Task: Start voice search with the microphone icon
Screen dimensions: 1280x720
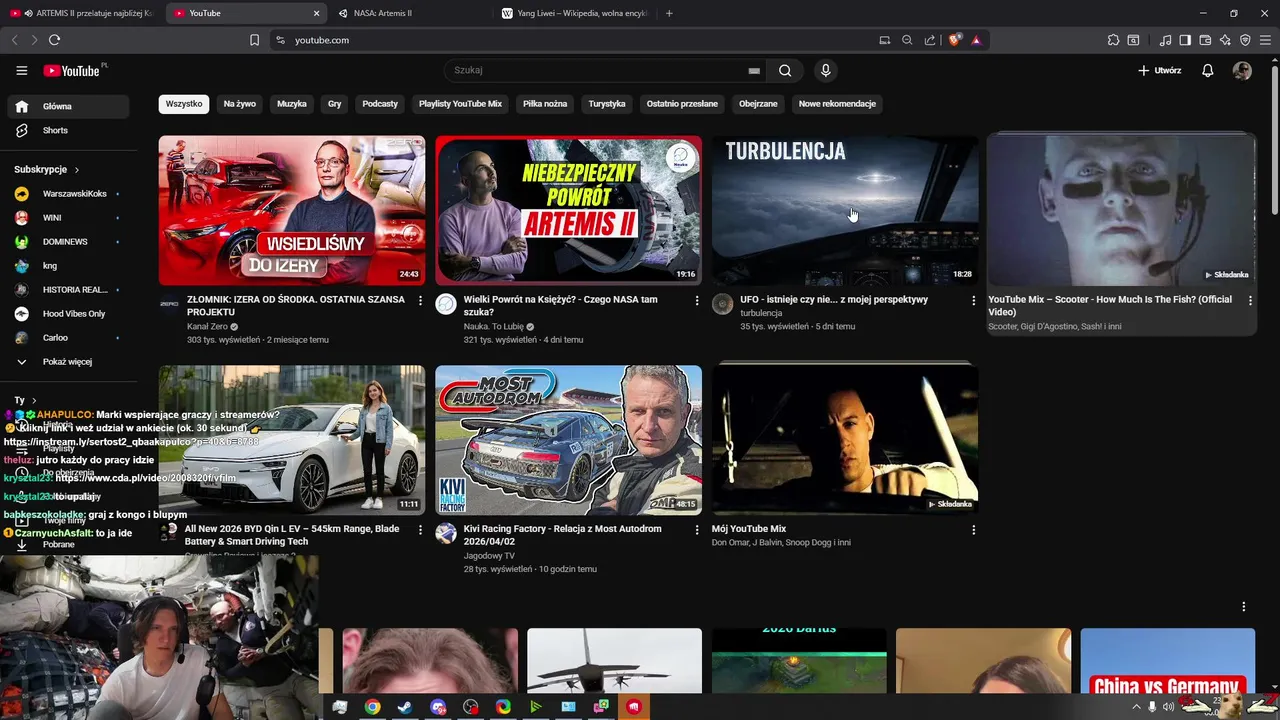Action: pos(825,70)
